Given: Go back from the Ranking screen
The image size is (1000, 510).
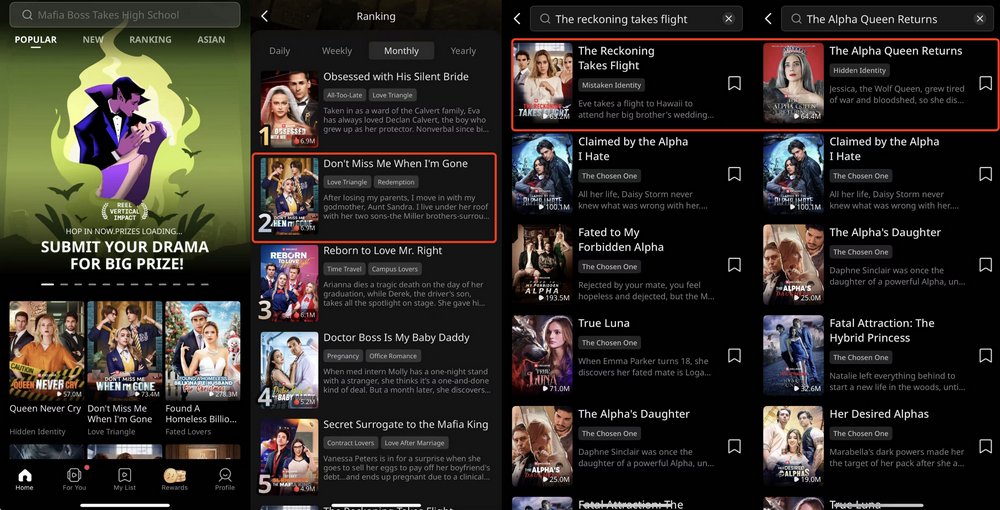Looking at the screenshot, I should tap(264, 16).
